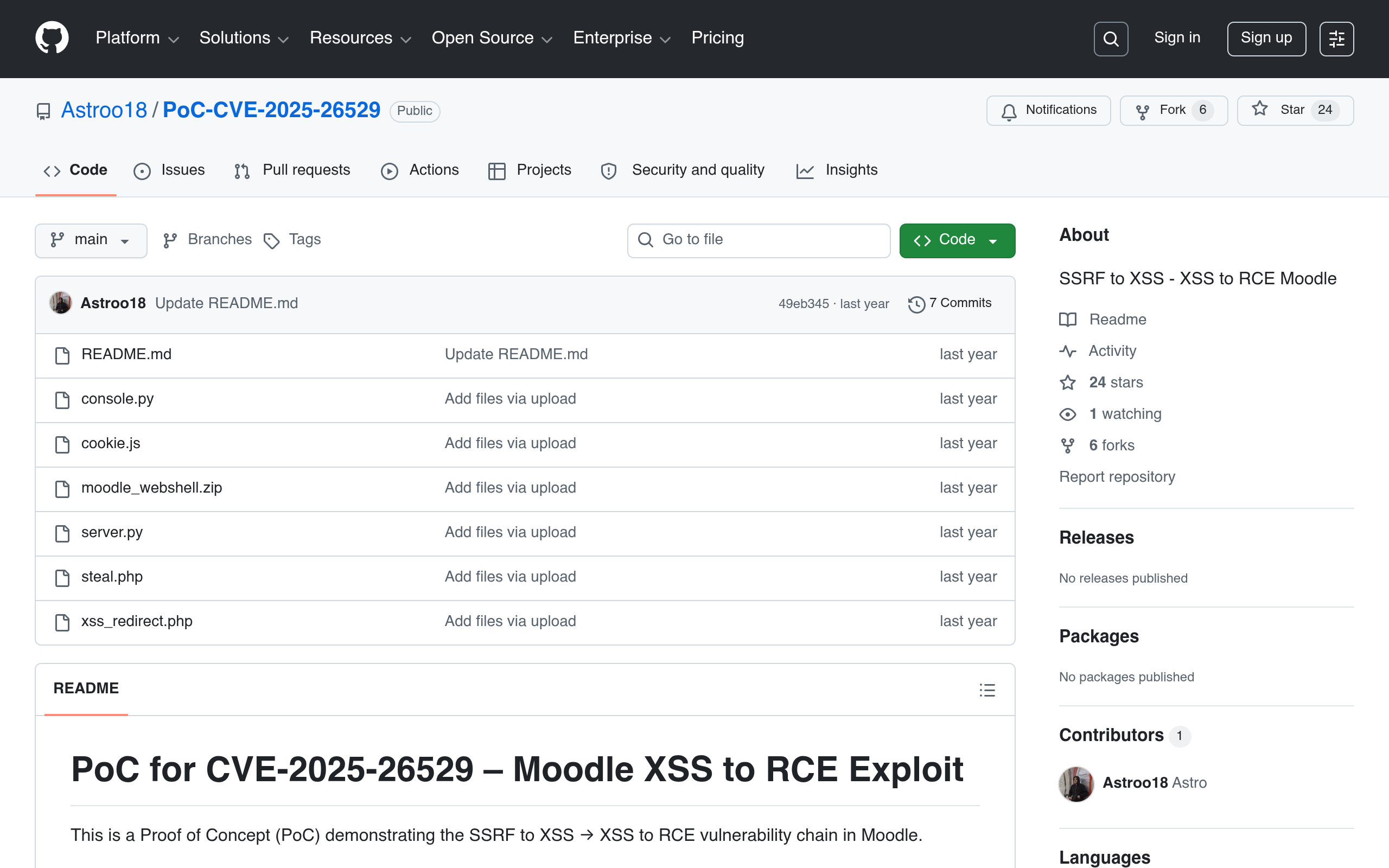Click the Pricing link
The height and width of the screenshot is (868, 1389).
(717, 38)
